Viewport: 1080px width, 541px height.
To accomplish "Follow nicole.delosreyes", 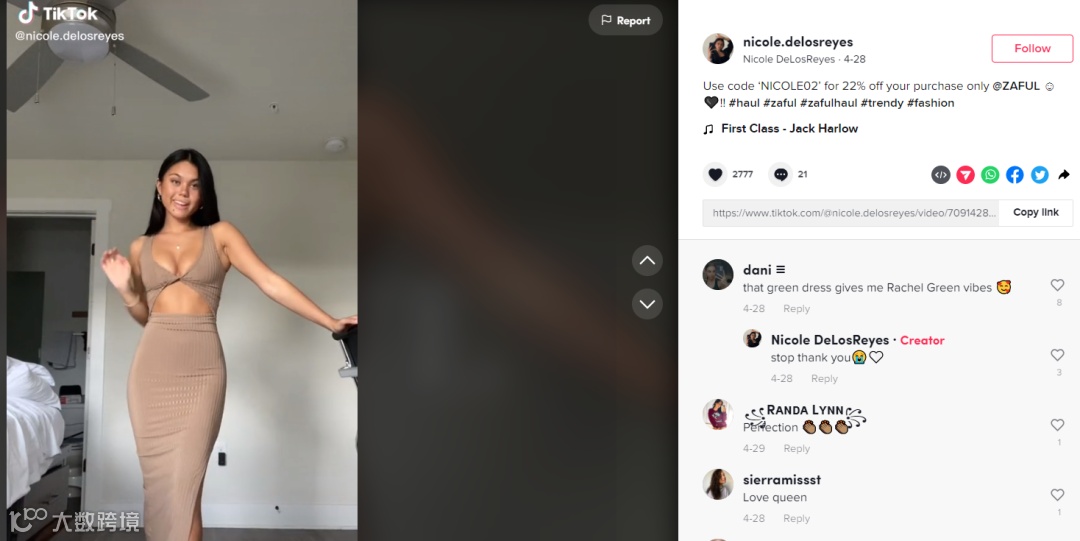I will coord(1032,48).
